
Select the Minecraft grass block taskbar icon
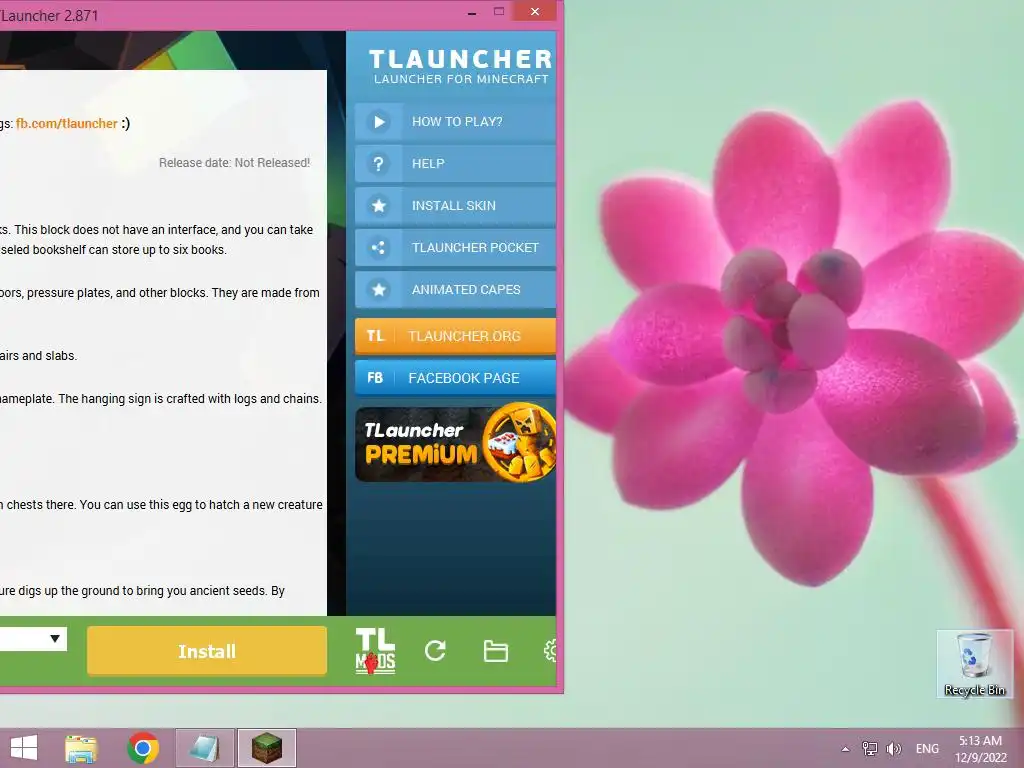[x=266, y=748]
